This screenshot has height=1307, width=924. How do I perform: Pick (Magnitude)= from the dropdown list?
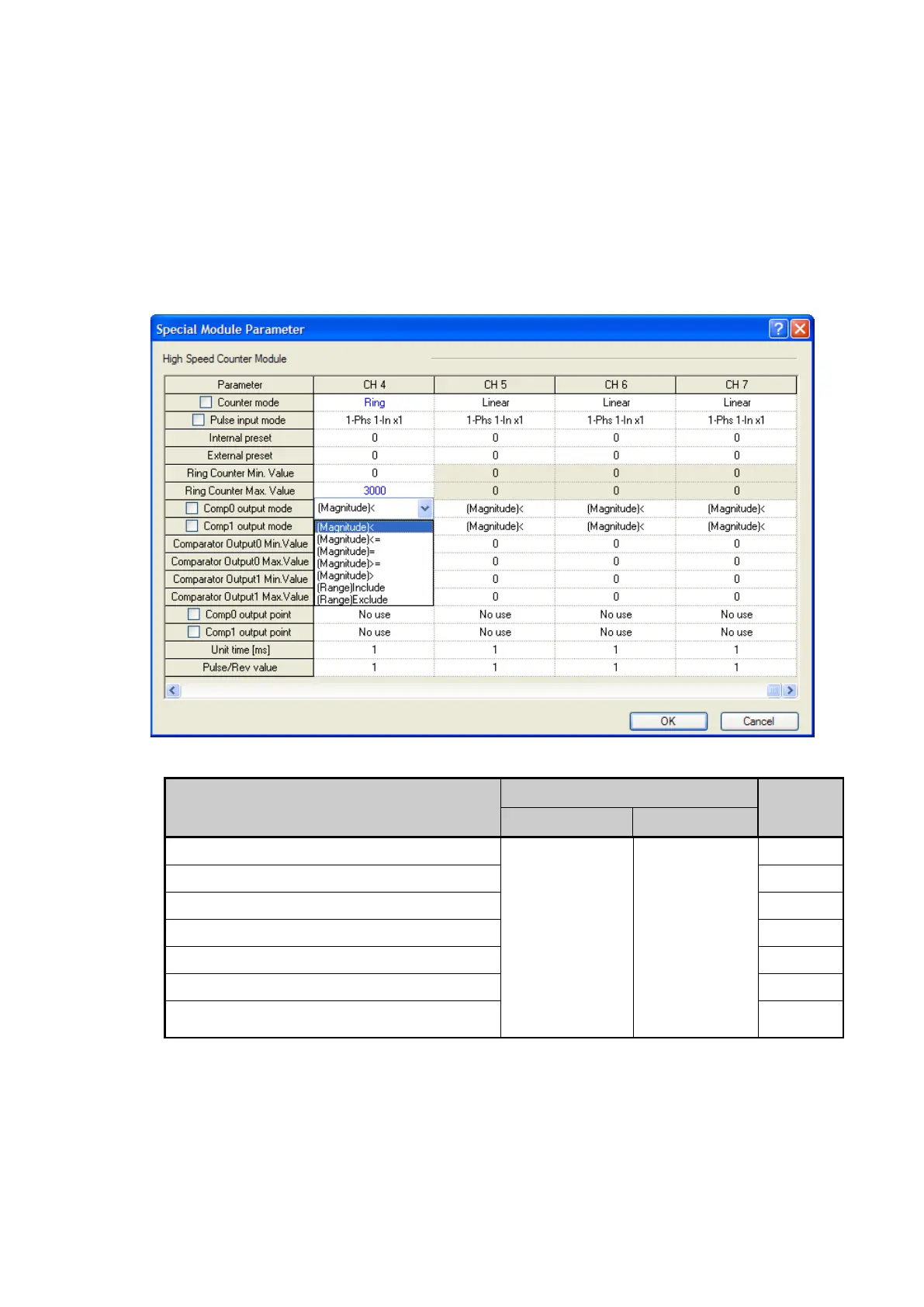[374, 551]
